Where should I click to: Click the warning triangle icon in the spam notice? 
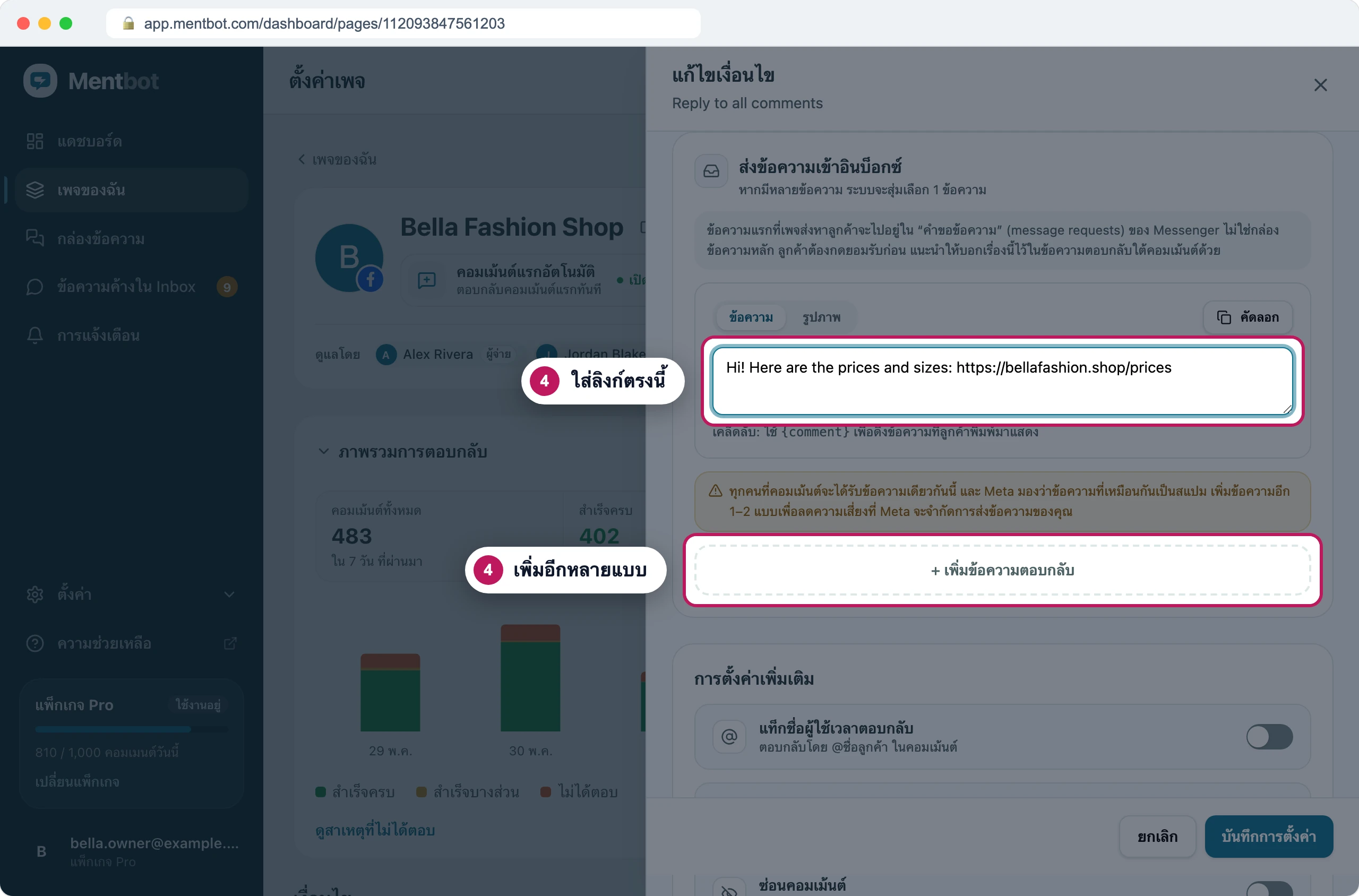[x=715, y=491]
